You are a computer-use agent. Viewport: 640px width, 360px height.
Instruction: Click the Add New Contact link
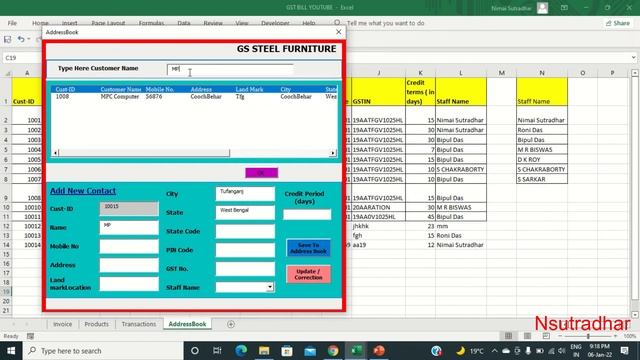point(83,191)
